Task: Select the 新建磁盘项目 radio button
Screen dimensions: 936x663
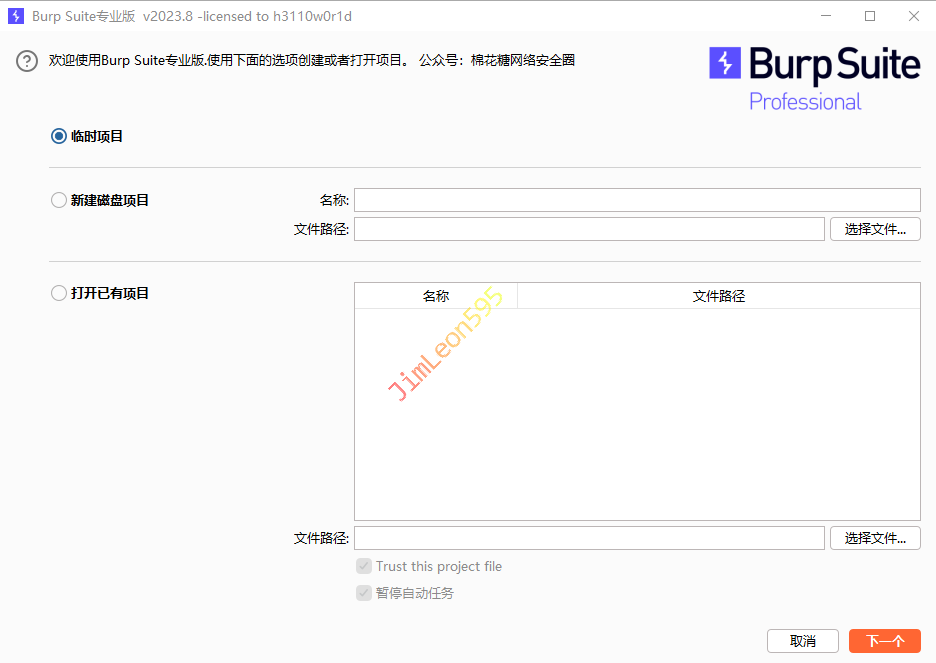Action: [59, 200]
